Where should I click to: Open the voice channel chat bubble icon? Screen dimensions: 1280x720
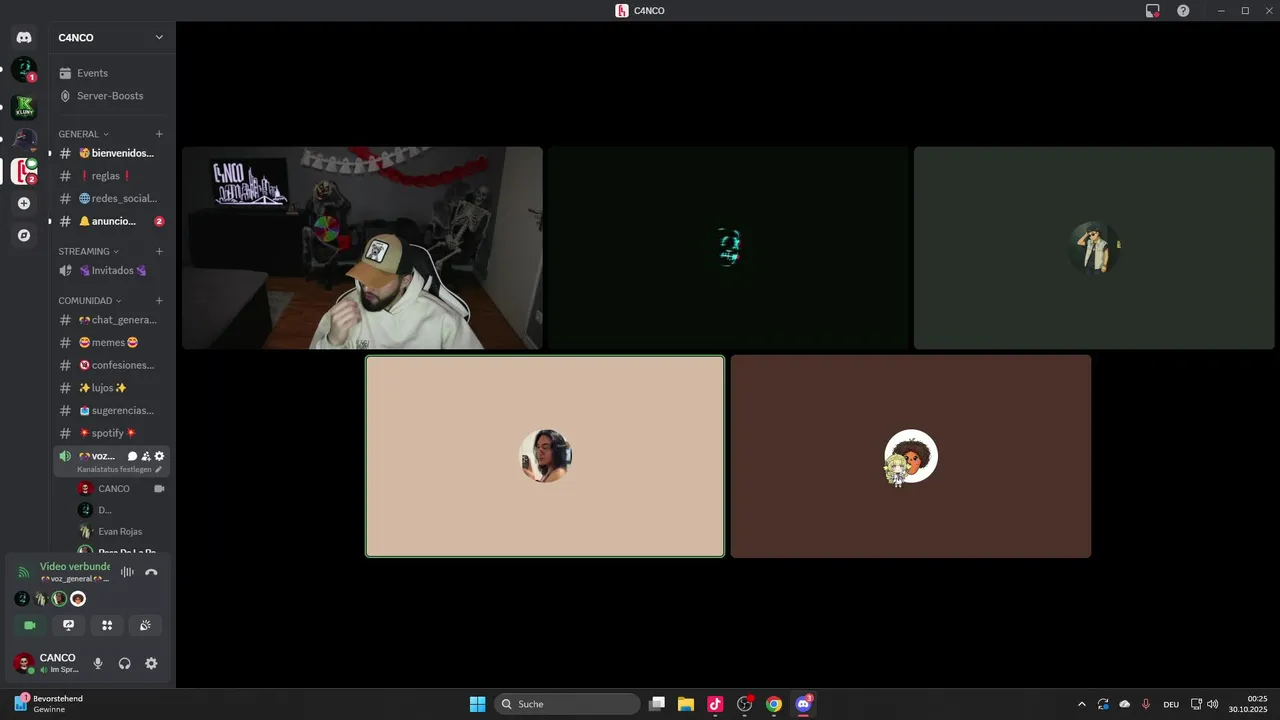tap(132, 456)
